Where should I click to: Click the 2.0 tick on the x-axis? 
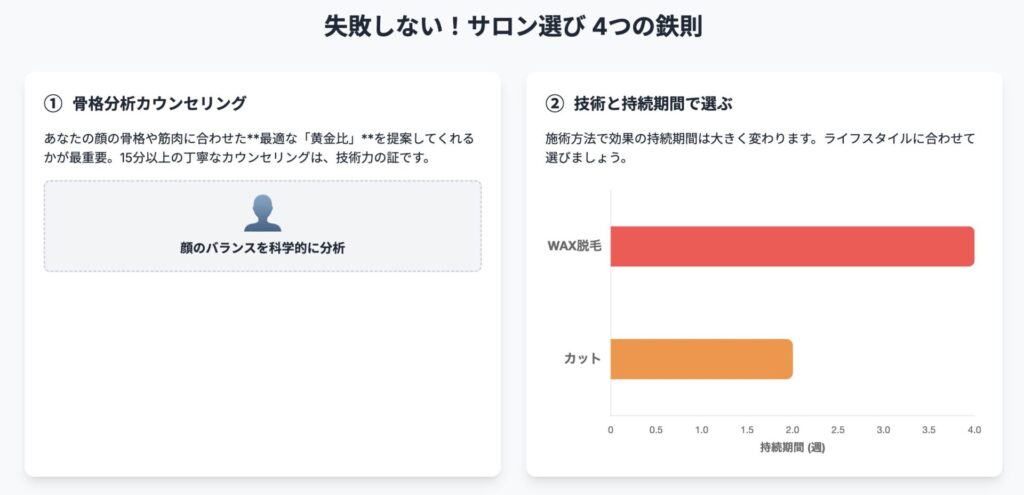[792, 430]
